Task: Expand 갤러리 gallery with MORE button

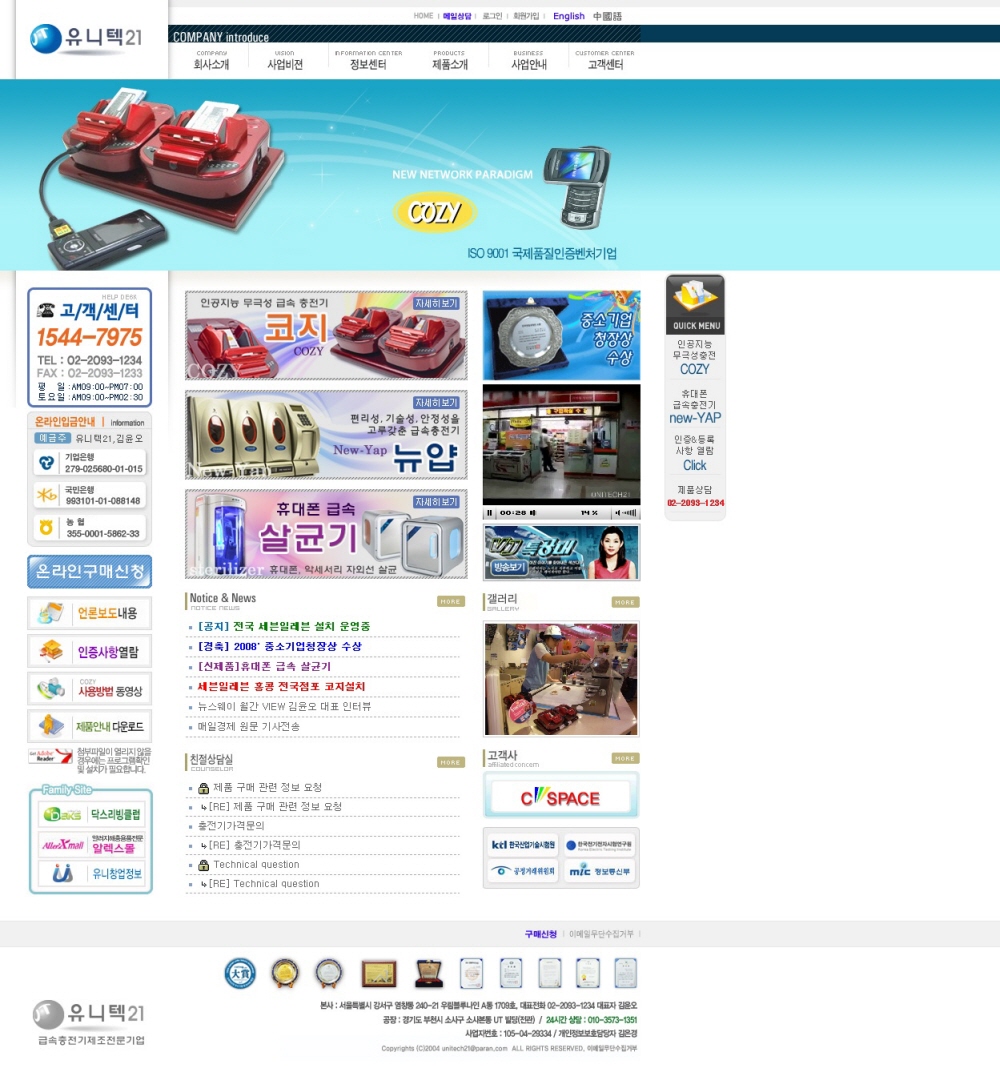Action: [625, 602]
